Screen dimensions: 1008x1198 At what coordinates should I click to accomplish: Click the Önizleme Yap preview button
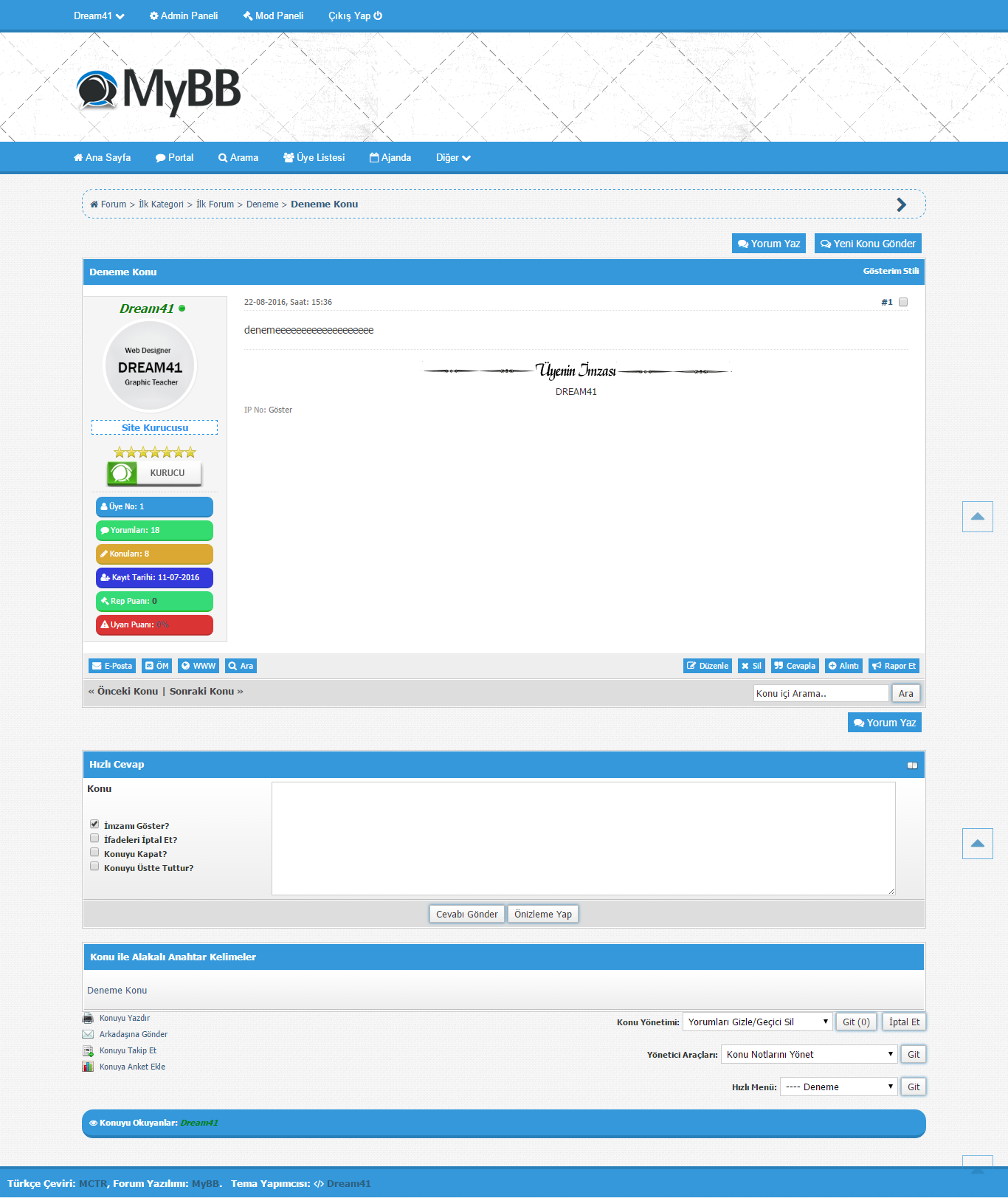click(x=543, y=914)
